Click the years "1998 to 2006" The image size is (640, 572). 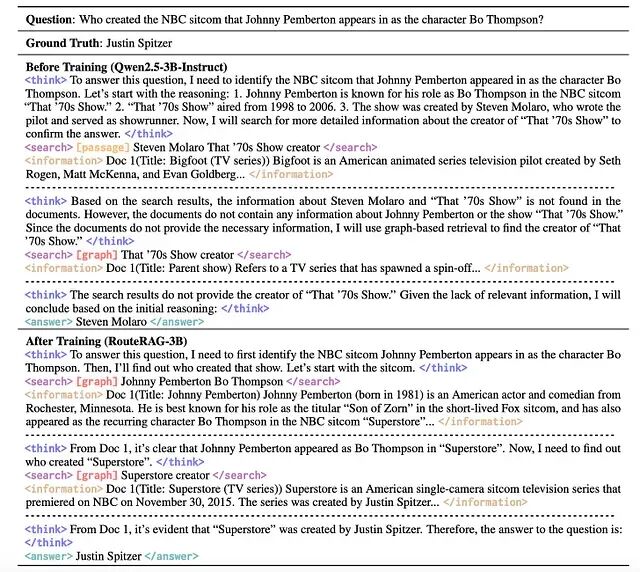point(300,107)
